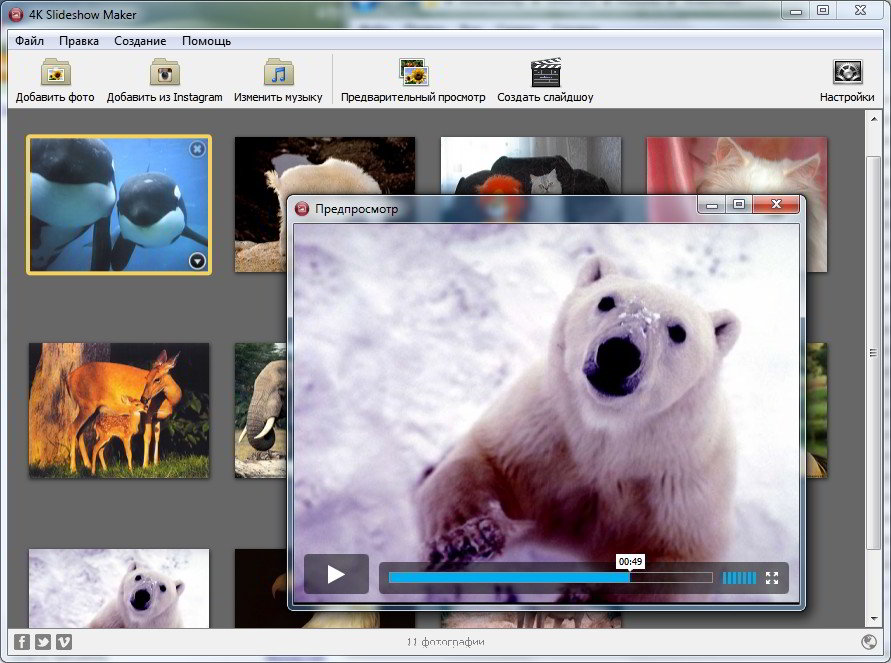The image size is (891, 663).
Task: Expand the orca thumbnail dropdown arrow
Action: point(197,261)
